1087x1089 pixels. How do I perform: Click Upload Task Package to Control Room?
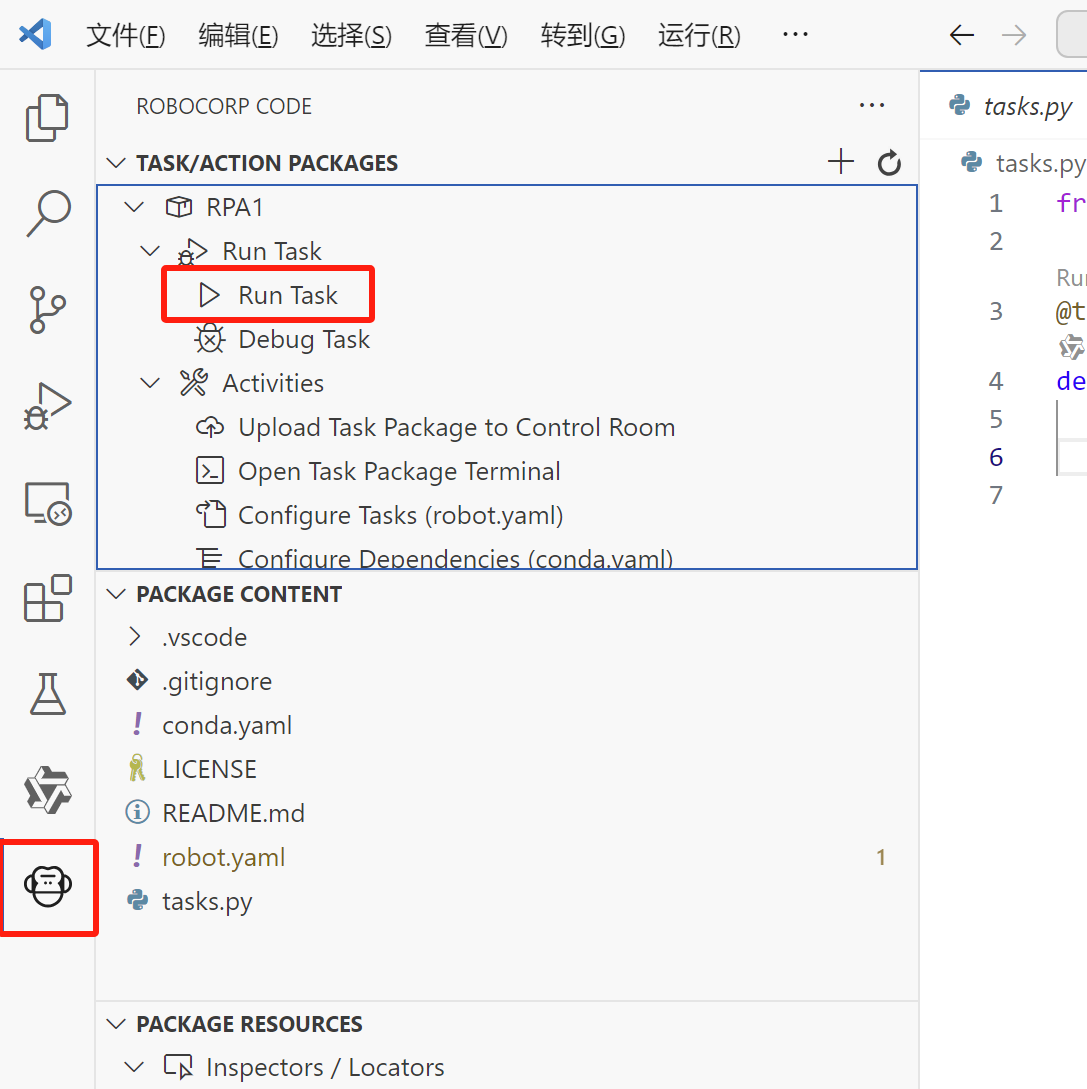pyautogui.click(x=456, y=427)
